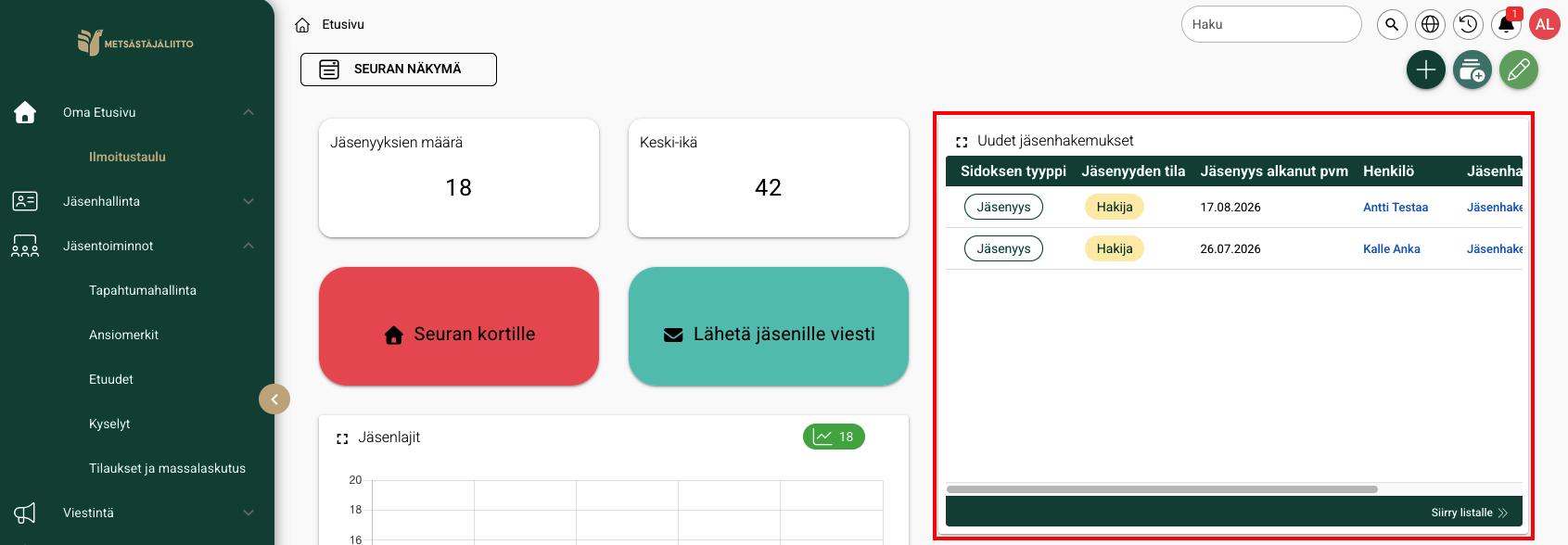Open Ilmoitustaulu in the sidebar
Image resolution: width=1568 pixels, height=545 pixels.
click(x=127, y=157)
